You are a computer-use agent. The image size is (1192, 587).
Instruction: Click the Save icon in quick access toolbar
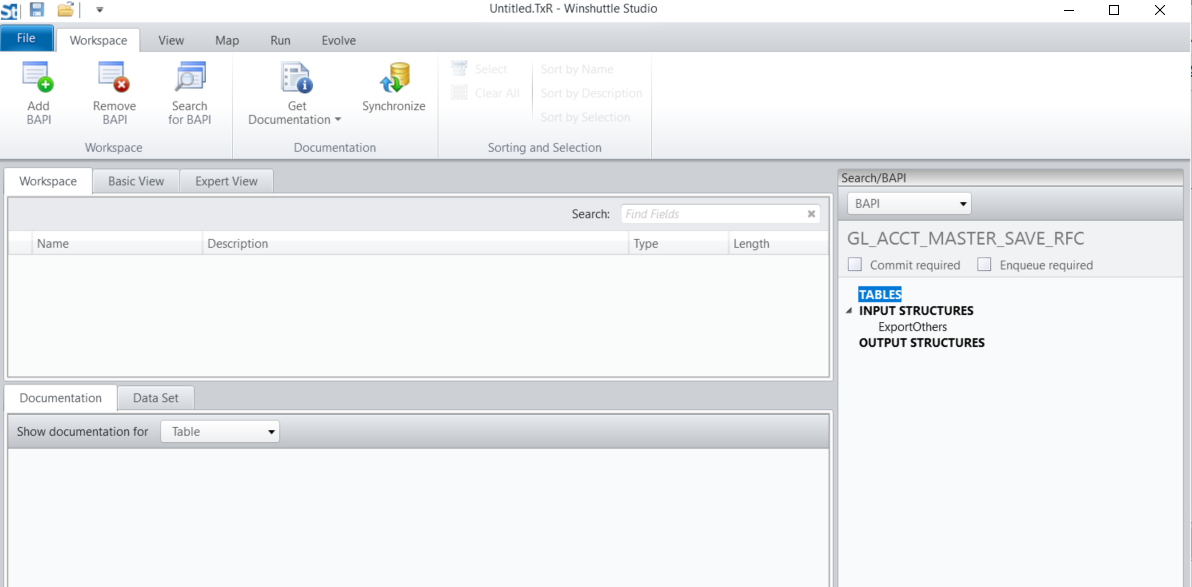36,9
